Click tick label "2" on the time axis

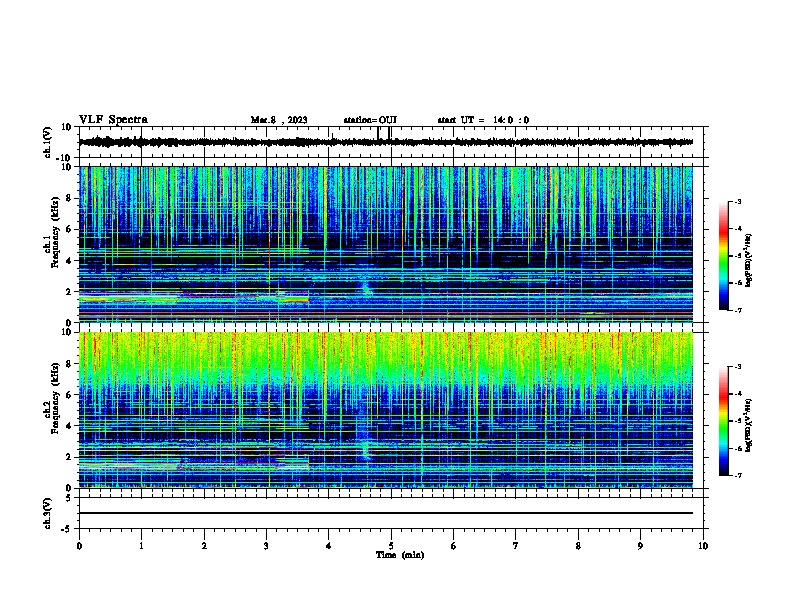204,546
